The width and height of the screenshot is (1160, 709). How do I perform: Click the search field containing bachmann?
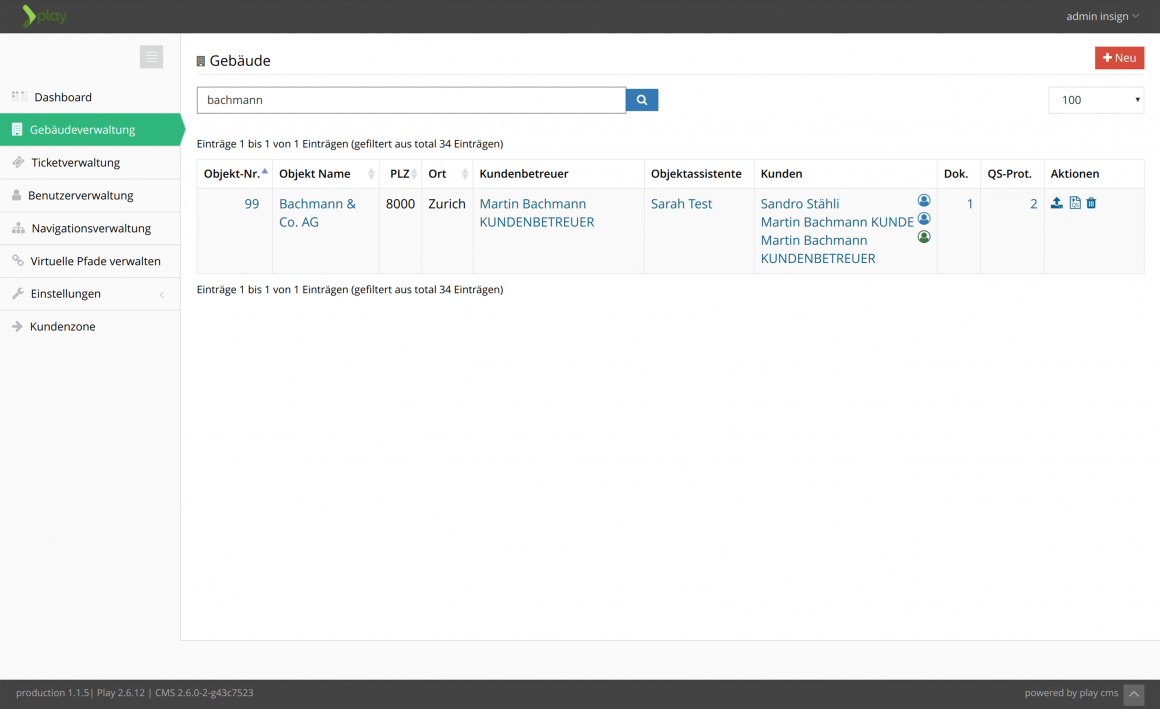[x=411, y=100]
